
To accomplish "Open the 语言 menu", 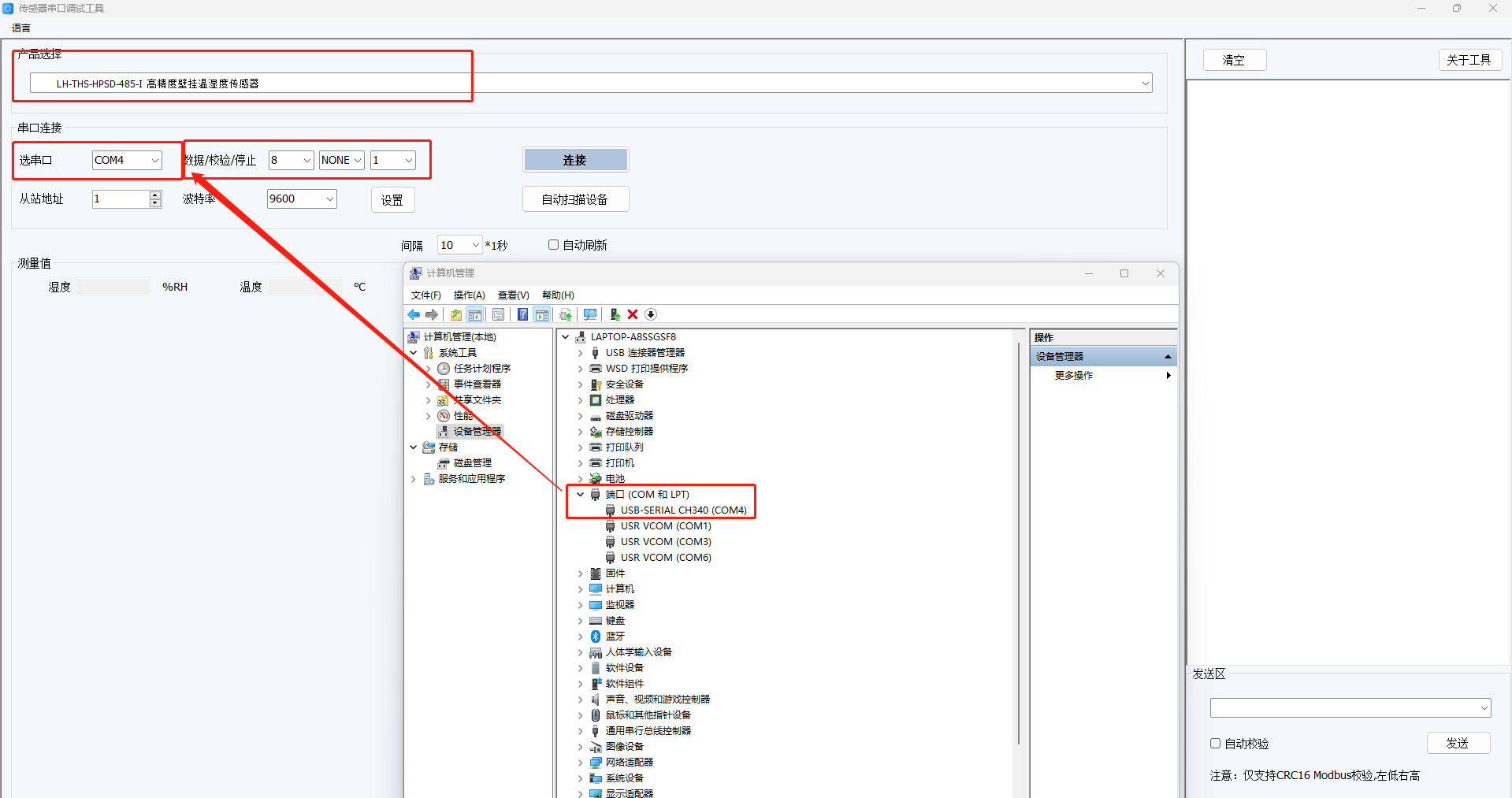I will coord(21,28).
